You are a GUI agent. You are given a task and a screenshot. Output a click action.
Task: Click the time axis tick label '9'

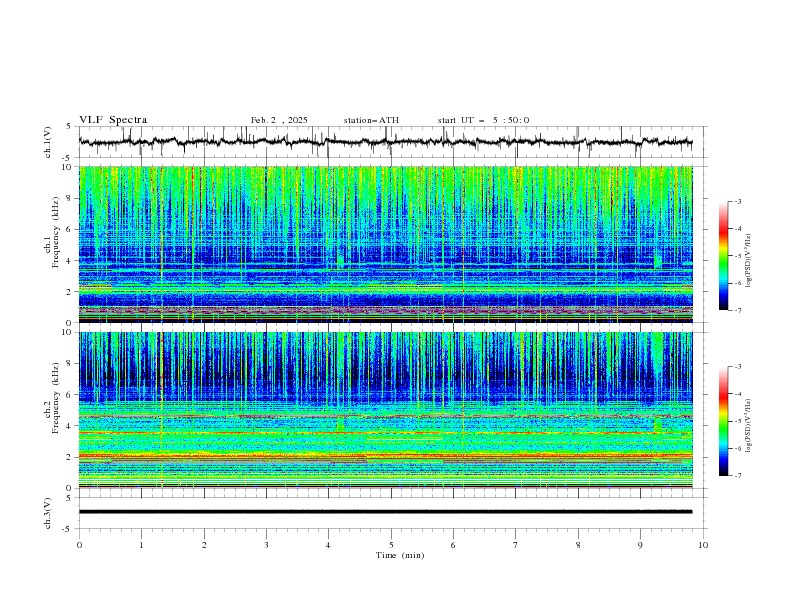(x=640, y=545)
